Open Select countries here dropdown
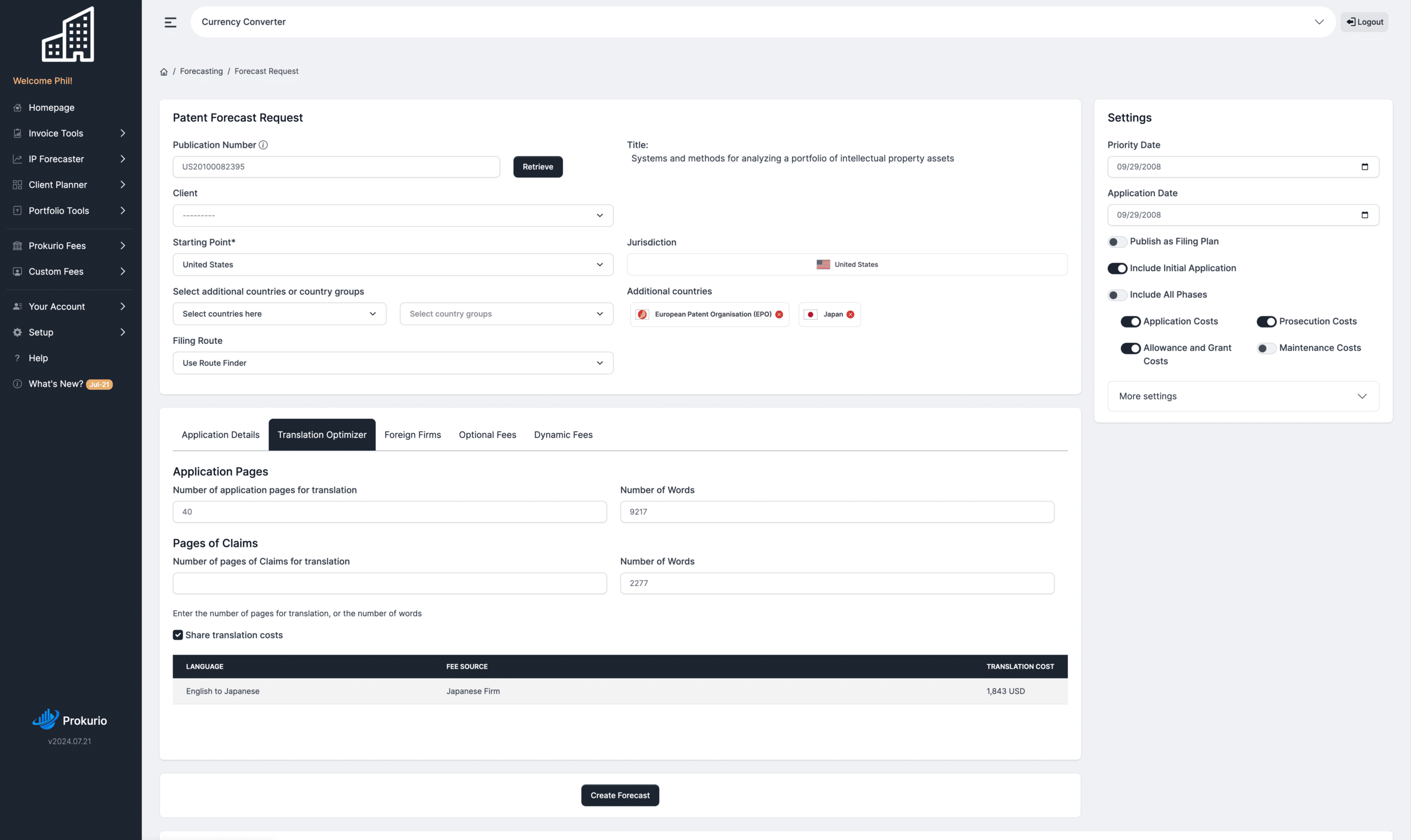The image size is (1411, 840). coord(279,314)
